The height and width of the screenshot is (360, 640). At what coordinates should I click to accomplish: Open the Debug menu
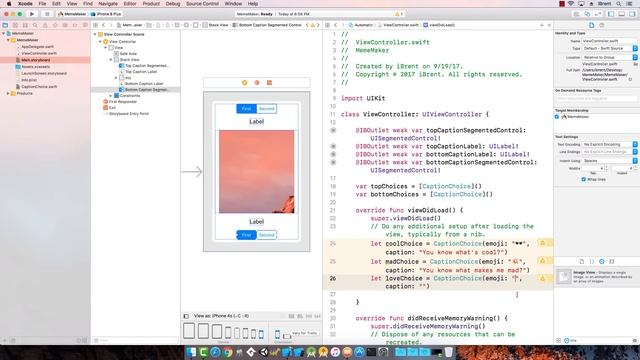tap(173, 4)
